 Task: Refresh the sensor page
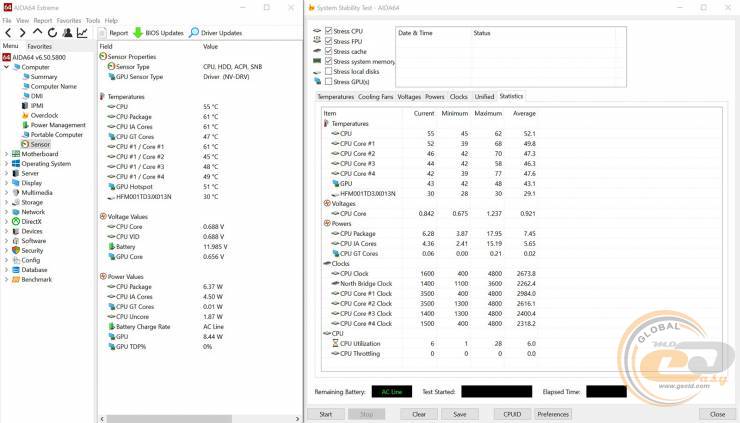(52, 33)
